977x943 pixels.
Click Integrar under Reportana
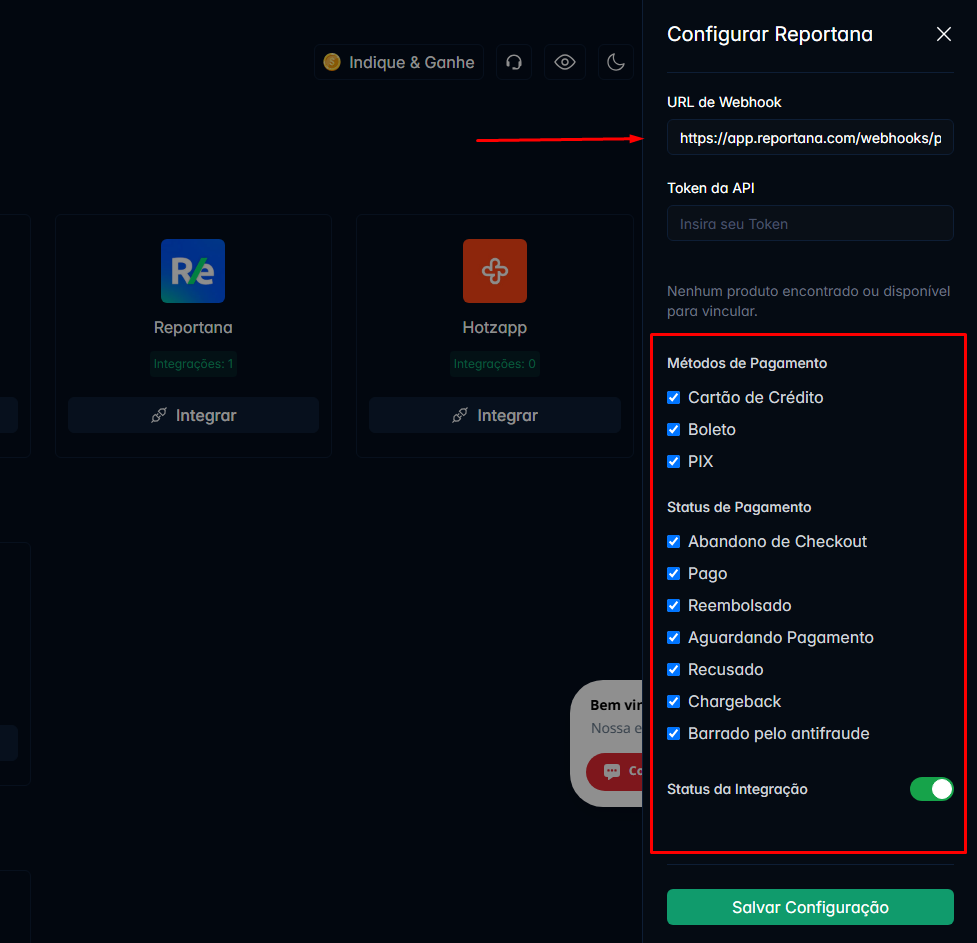point(193,415)
